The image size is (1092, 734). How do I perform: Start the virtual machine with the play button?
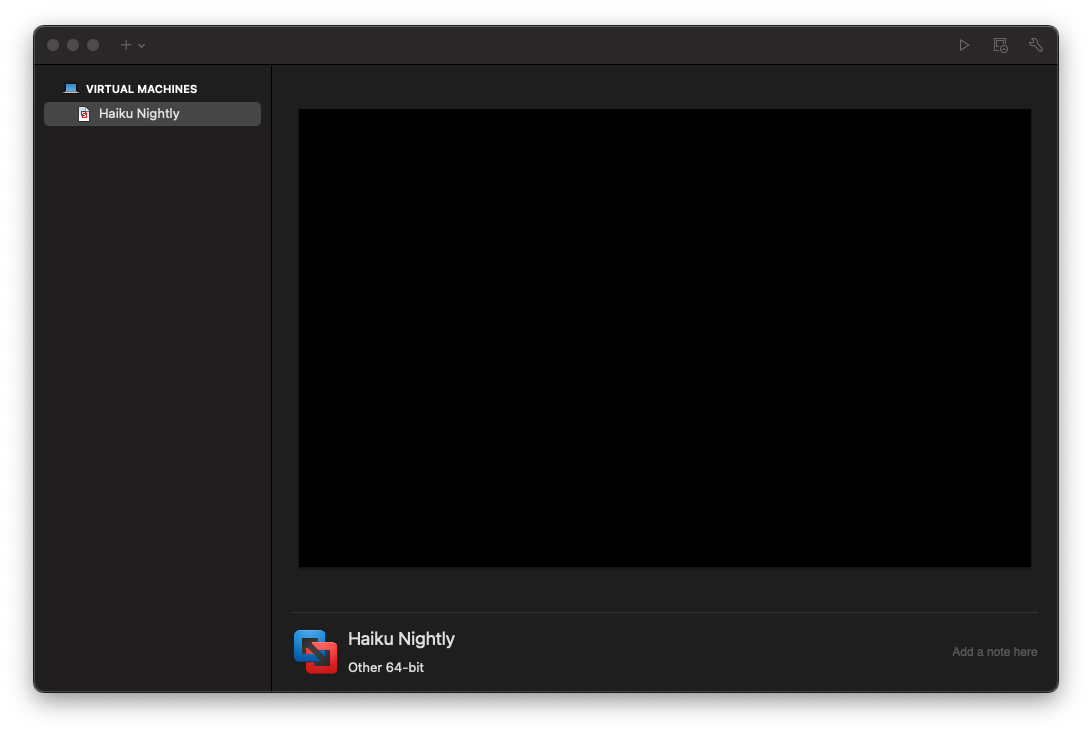pos(964,45)
